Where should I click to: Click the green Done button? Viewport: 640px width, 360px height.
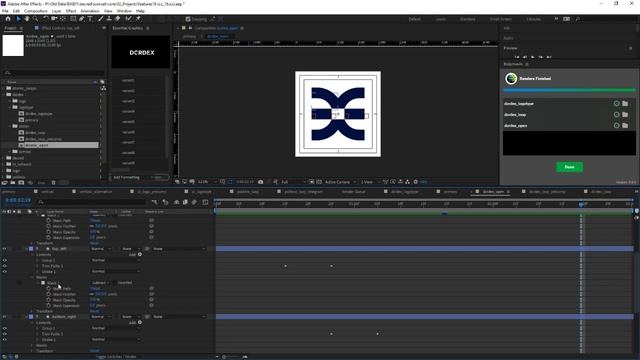pyautogui.click(x=569, y=167)
